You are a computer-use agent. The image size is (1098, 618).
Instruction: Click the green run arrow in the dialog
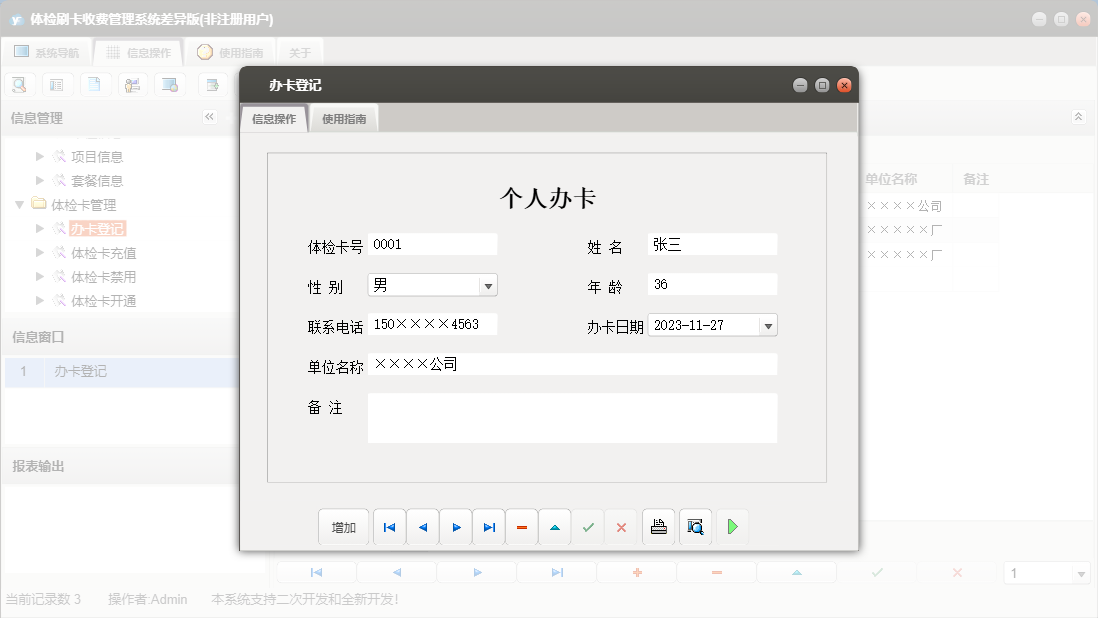732,527
